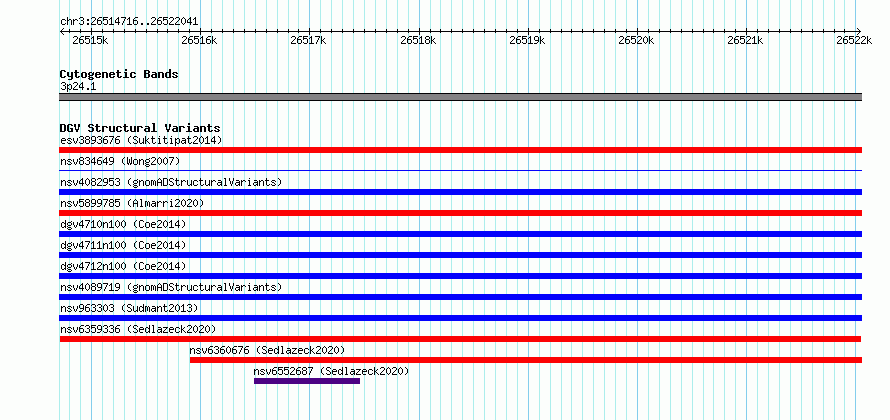This screenshot has width=890, height=420.
Task: Open nsv6359336 (Sedlazeck2020) label
Action: [x=138, y=329]
